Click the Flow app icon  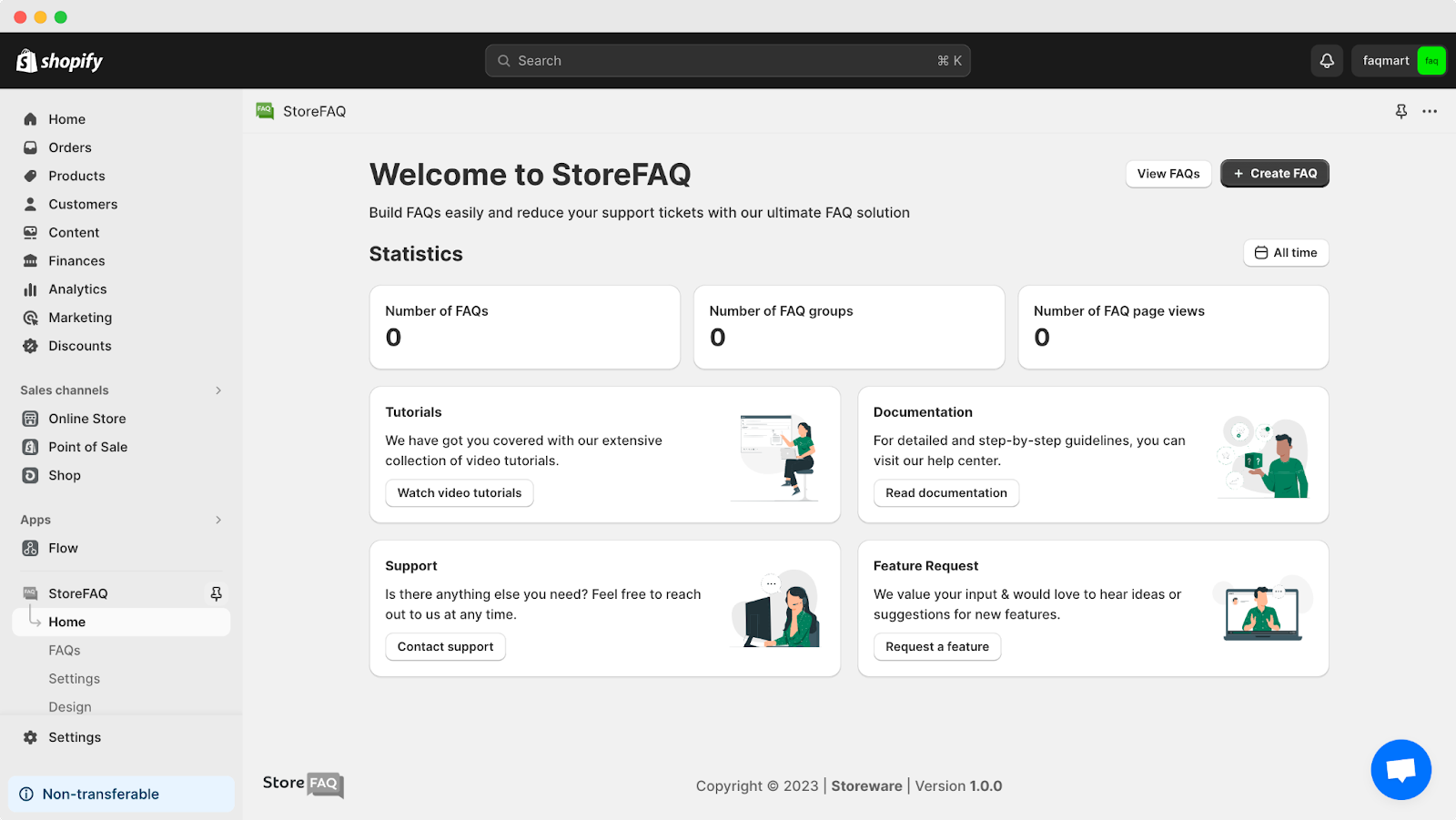click(x=30, y=548)
